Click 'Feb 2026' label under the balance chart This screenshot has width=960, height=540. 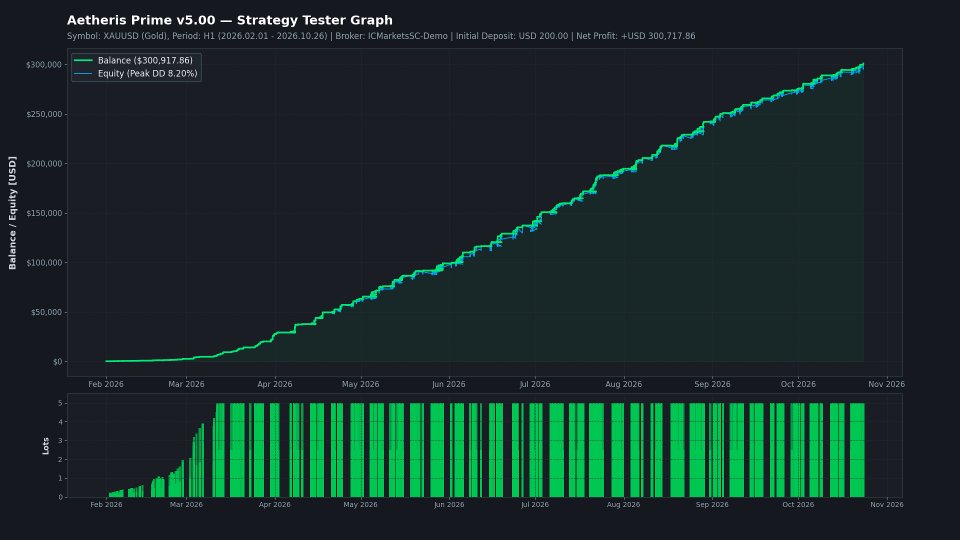click(x=106, y=384)
